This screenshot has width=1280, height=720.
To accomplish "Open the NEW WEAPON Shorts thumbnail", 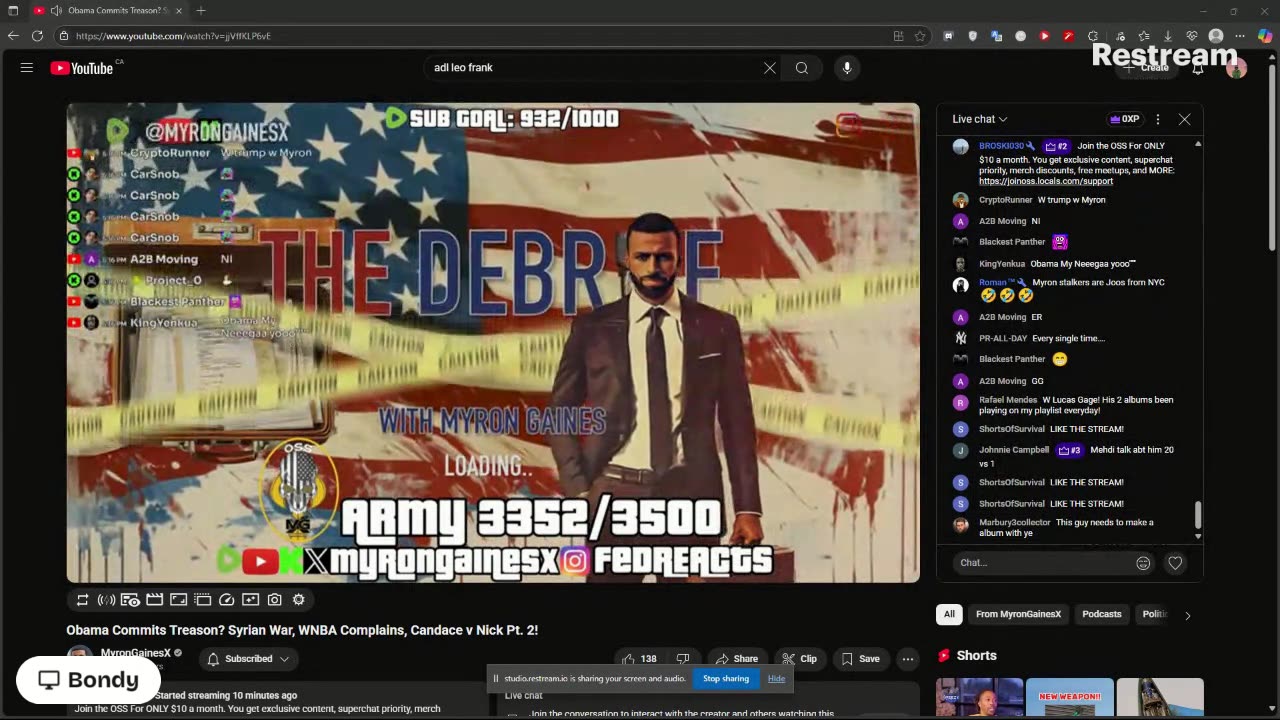I will [1070, 698].
